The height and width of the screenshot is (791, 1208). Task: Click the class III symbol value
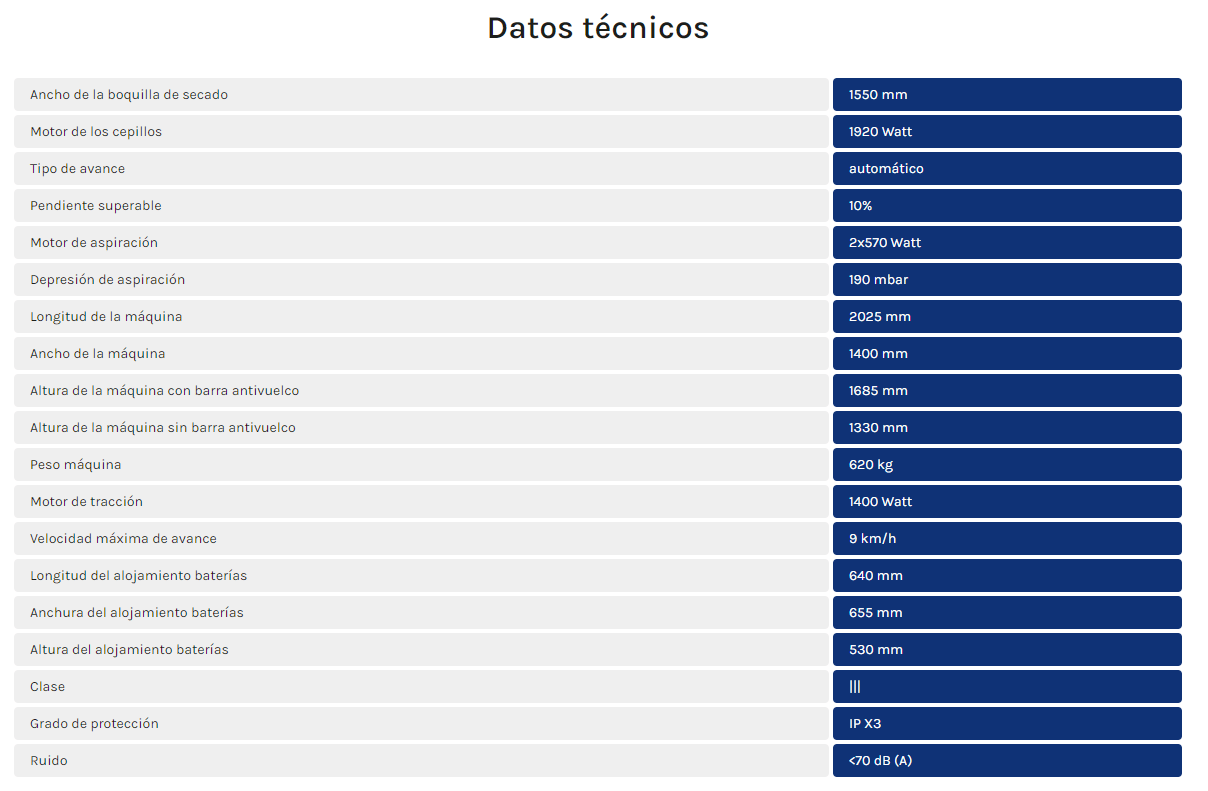click(x=855, y=687)
